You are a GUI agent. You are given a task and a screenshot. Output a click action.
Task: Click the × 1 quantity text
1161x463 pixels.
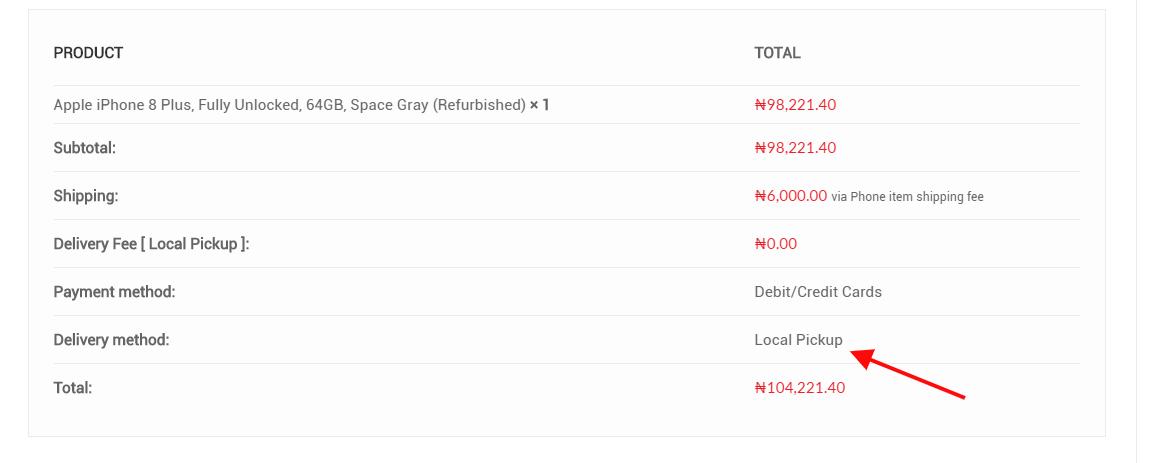pos(540,105)
